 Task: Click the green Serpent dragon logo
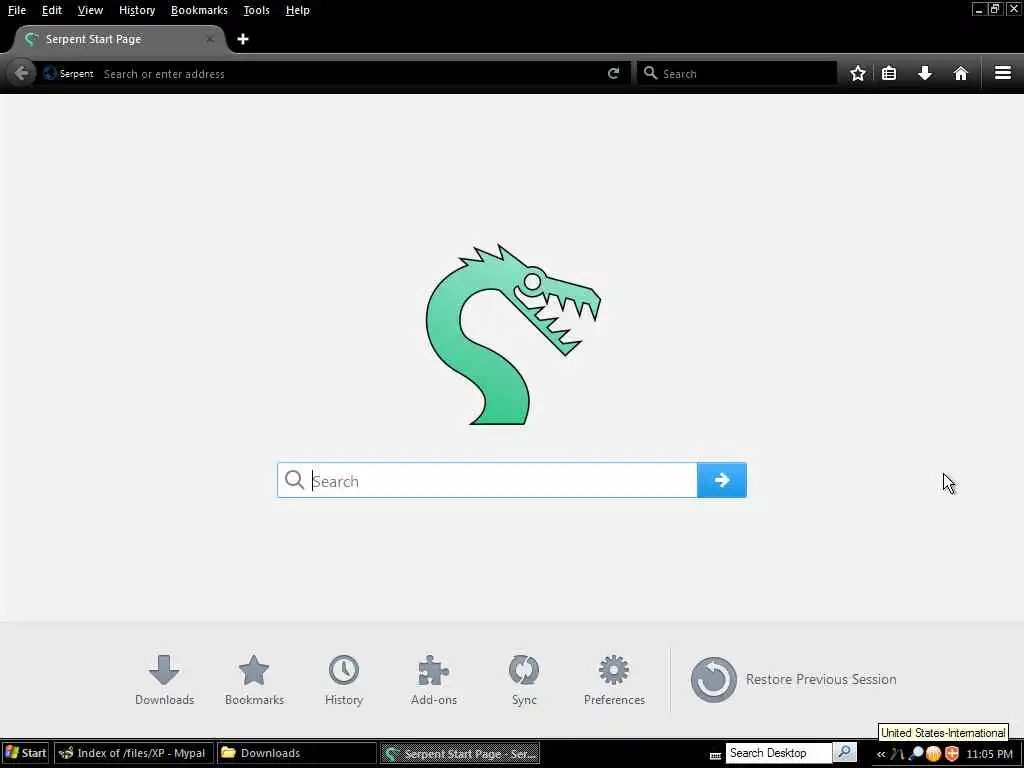tap(513, 335)
